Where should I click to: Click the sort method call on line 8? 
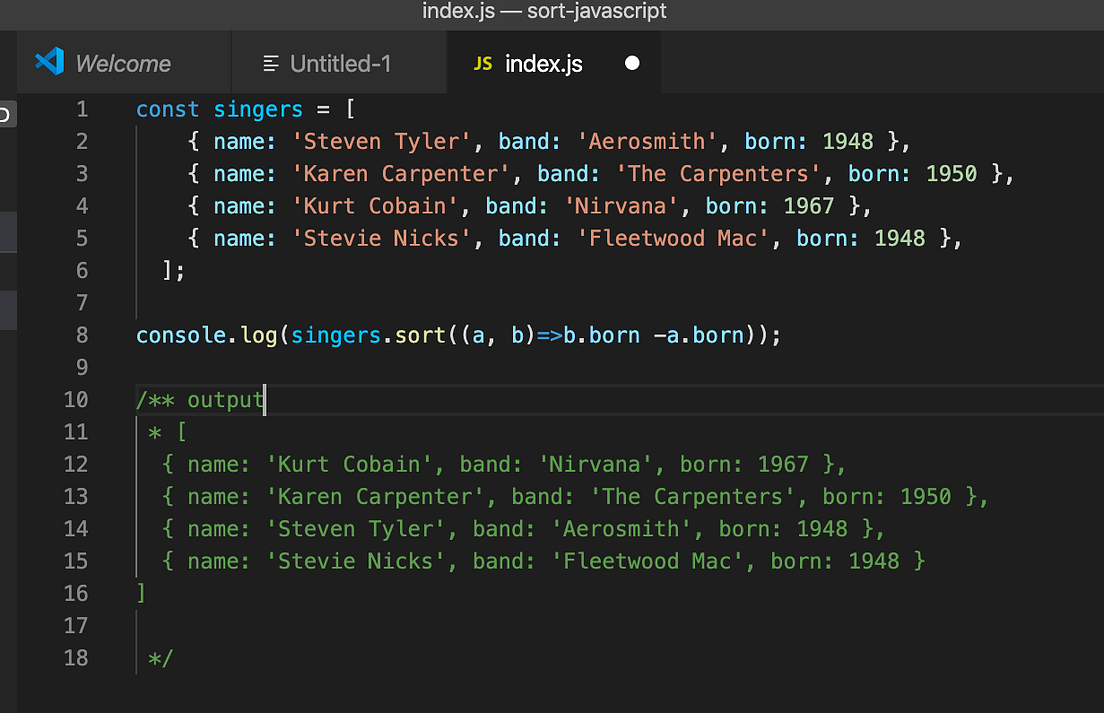tap(420, 335)
